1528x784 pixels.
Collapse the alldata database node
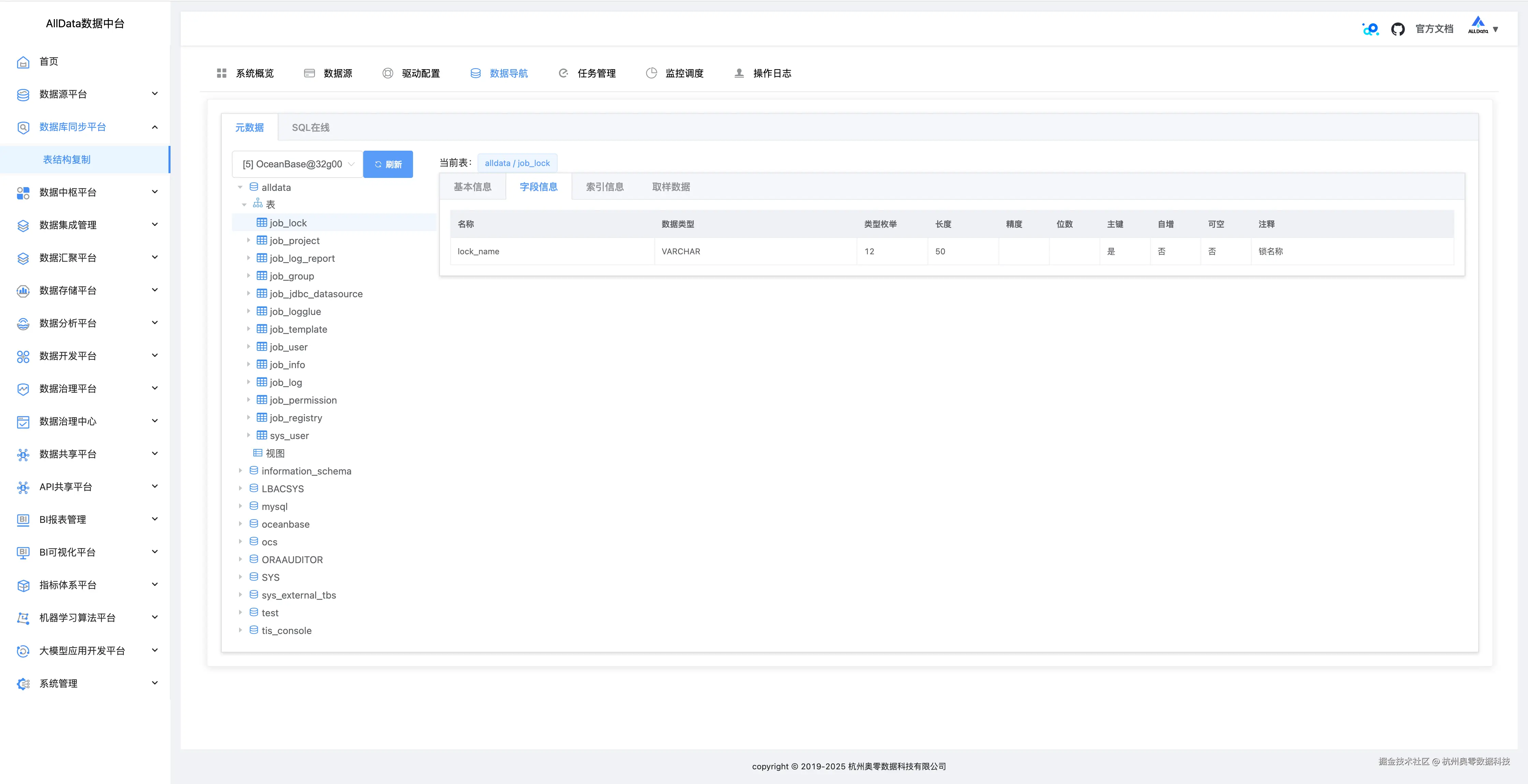(x=240, y=187)
